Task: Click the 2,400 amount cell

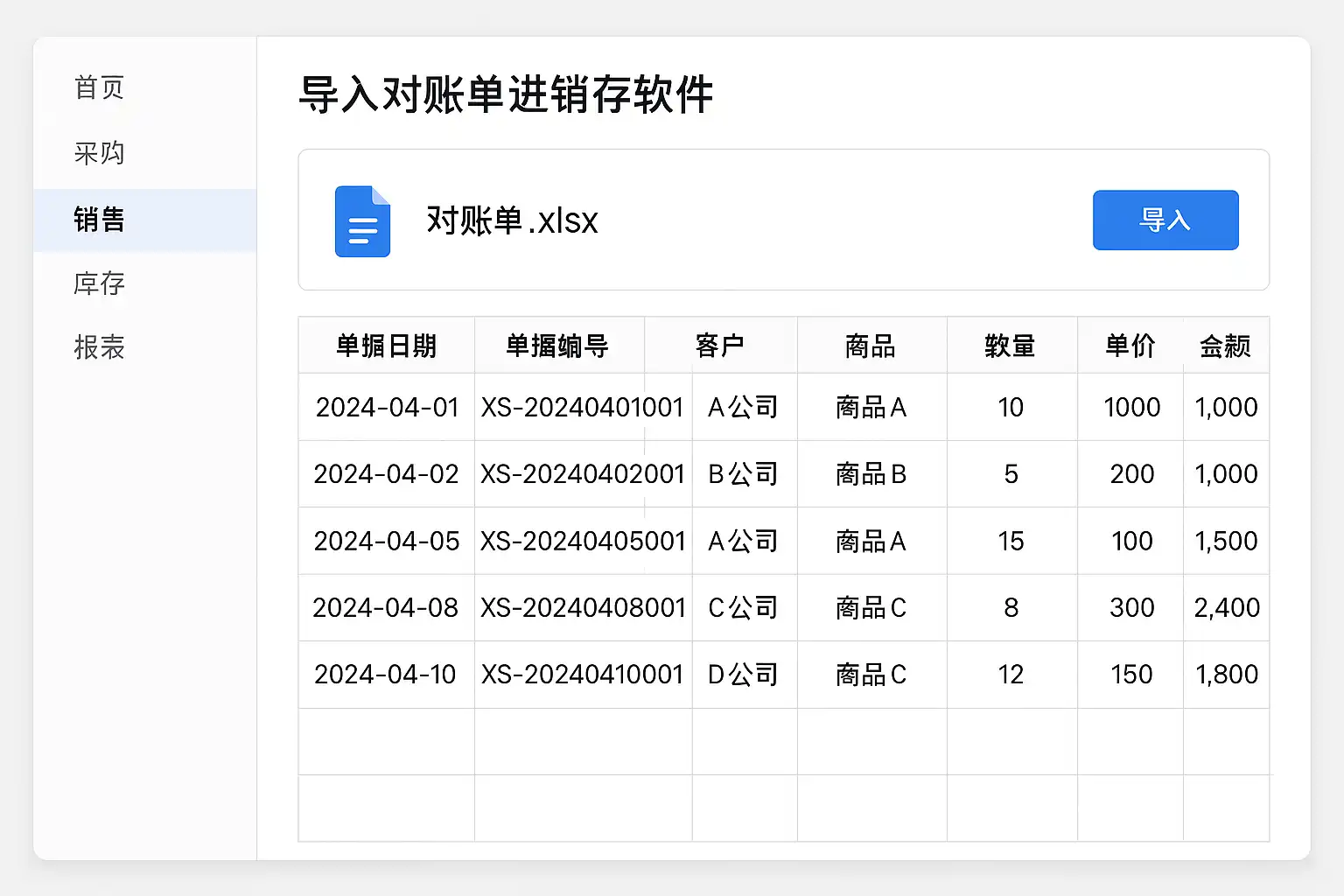Action: [1227, 607]
